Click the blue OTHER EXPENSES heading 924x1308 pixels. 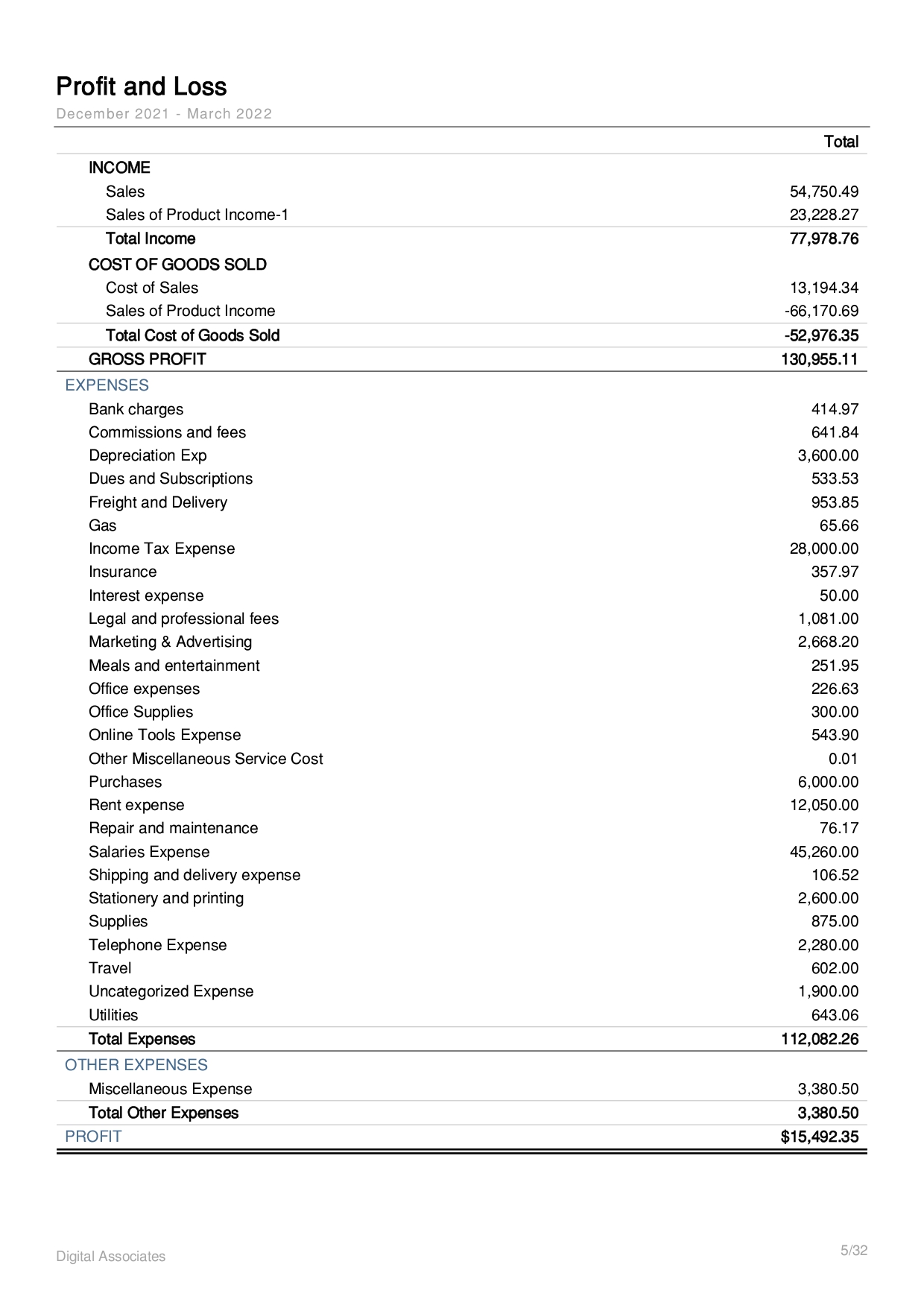(136, 1065)
